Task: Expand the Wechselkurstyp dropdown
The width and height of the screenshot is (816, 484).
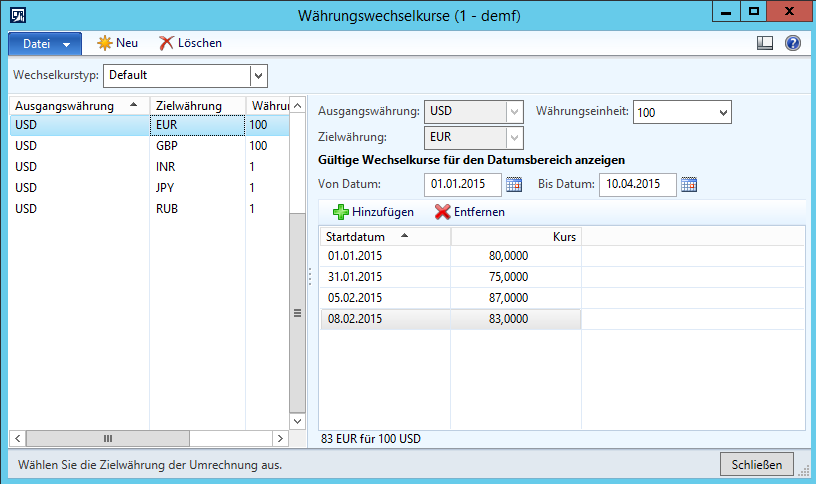Action: [x=259, y=75]
